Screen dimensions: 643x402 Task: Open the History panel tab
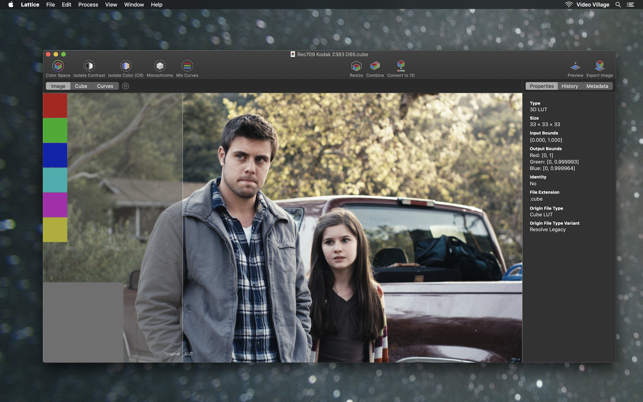(569, 86)
